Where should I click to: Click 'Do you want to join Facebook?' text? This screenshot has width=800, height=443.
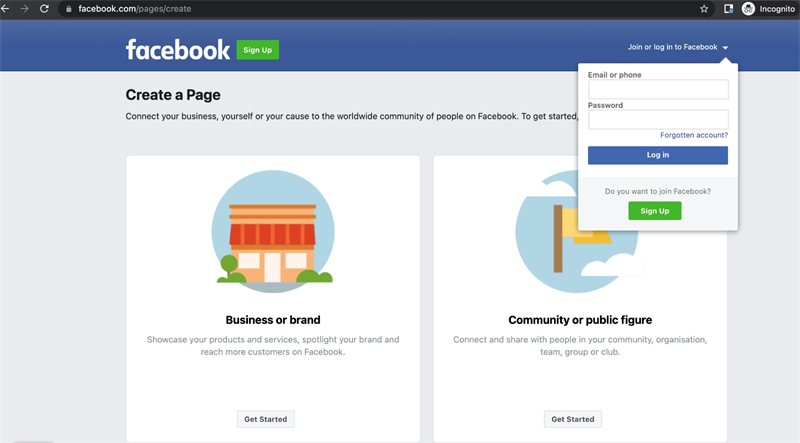click(658, 191)
